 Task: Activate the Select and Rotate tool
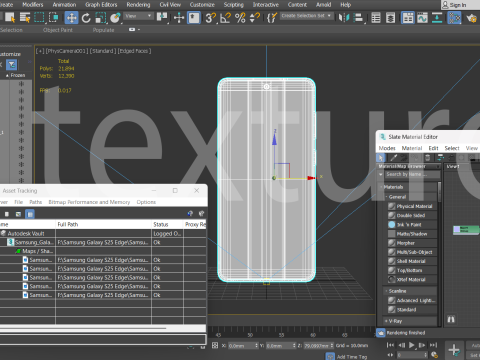86,17
